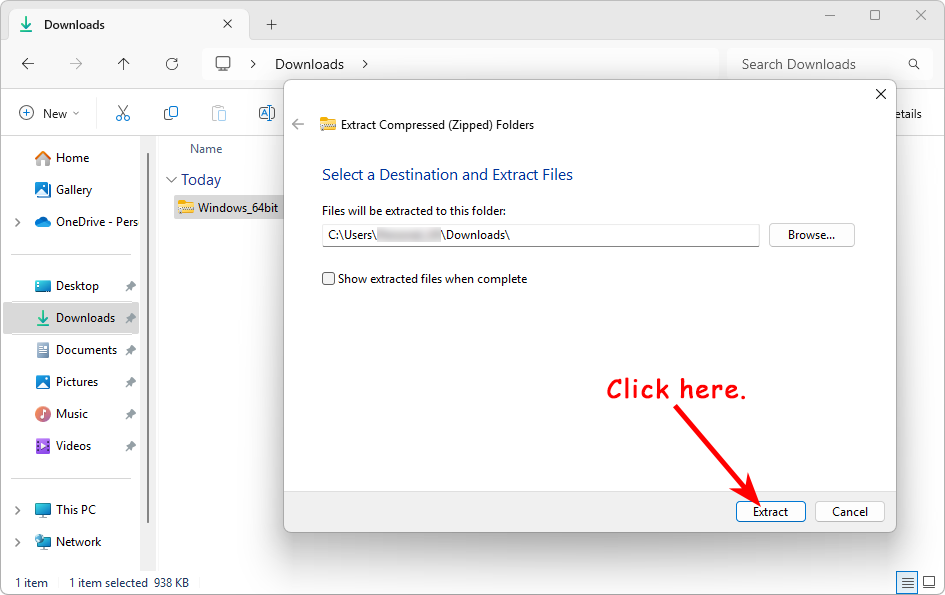
Task: Enable Show extracted files when complete
Action: (x=329, y=279)
